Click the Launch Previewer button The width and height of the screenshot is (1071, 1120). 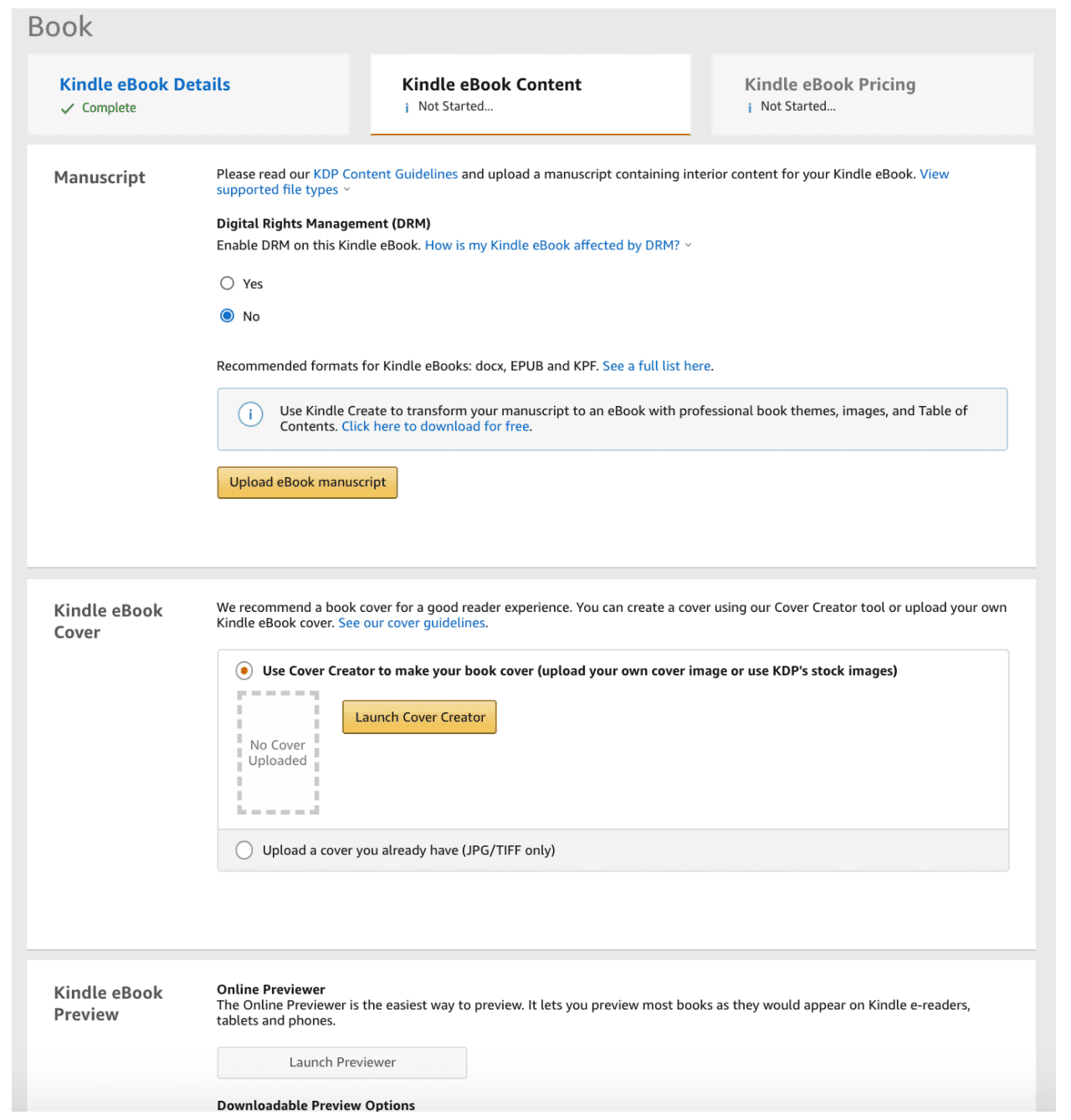pyautogui.click(x=341, y=1061)
